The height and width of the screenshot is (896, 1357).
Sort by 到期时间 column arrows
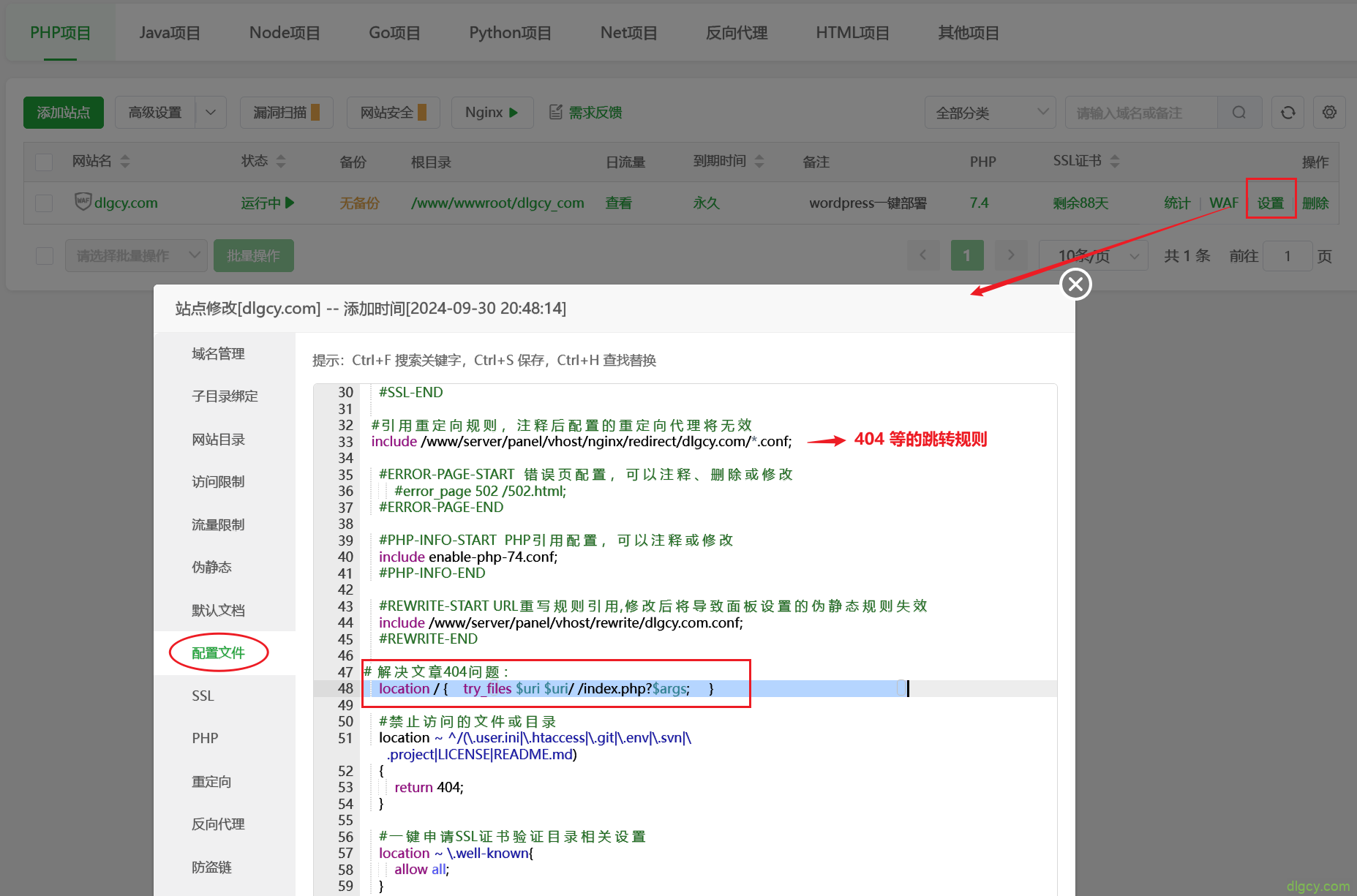(759, 161)
